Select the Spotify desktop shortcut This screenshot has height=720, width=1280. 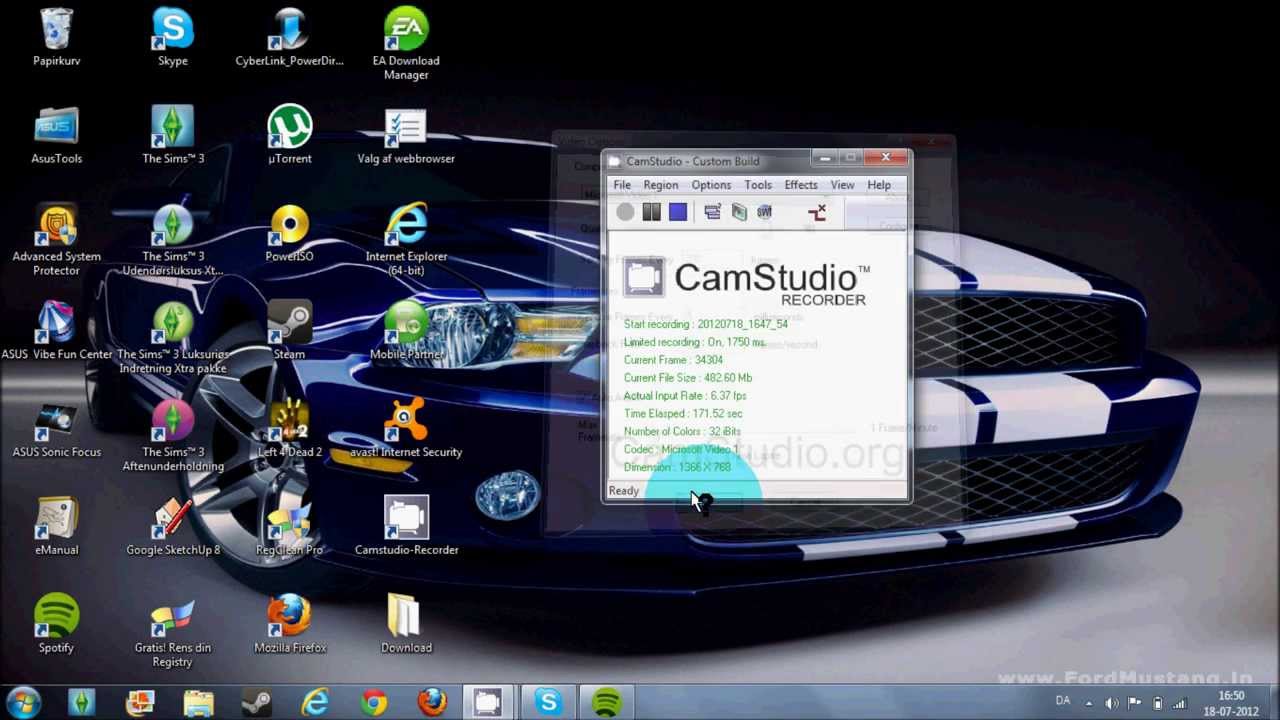click(57, 624)
